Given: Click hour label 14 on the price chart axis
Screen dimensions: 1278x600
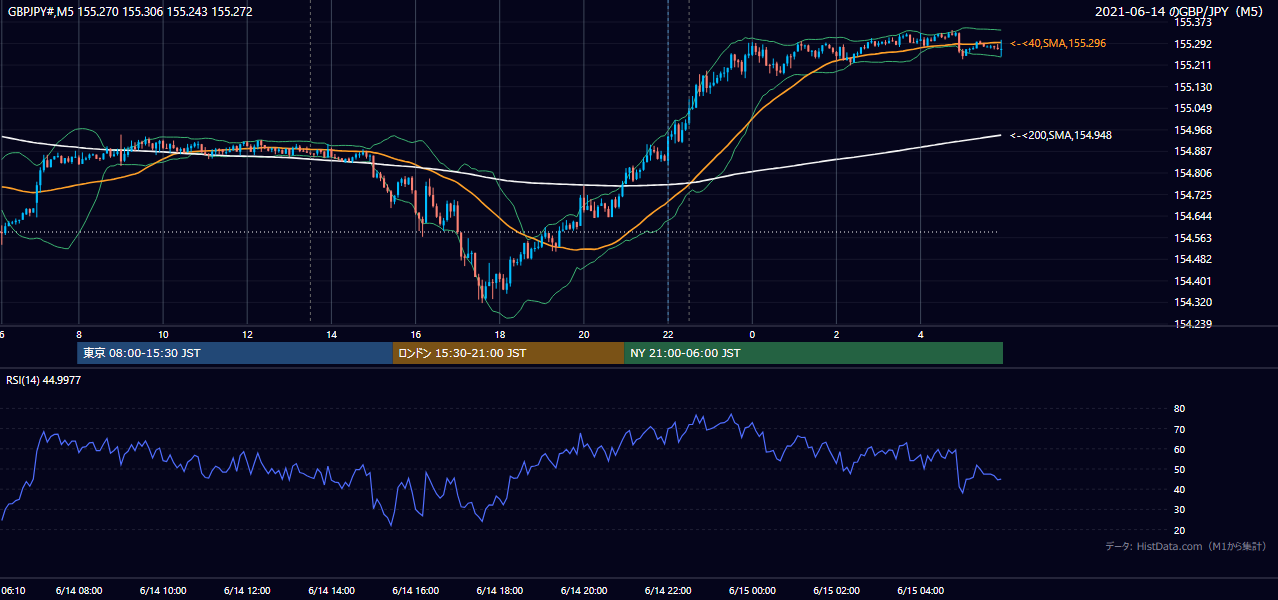Looking at the screenshot, I should pyautogui.click(x=331, y=335).
